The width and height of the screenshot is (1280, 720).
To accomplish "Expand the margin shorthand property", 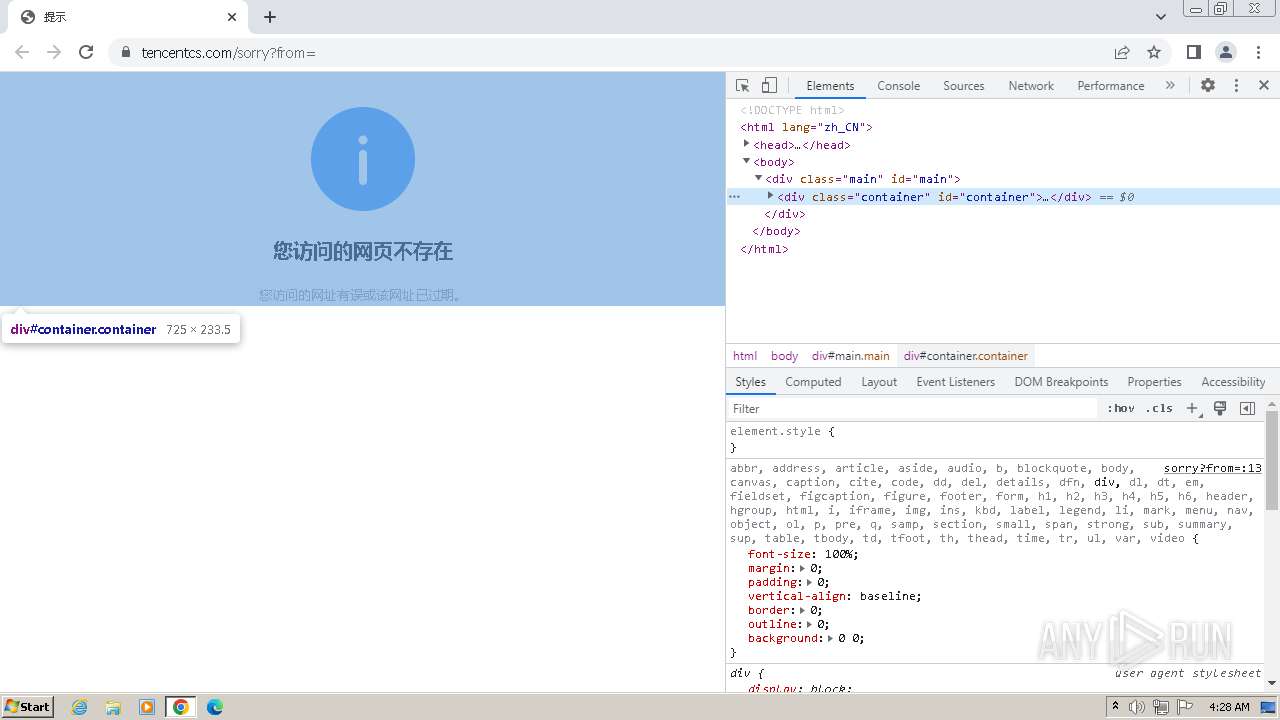I will [x=802, y=568].
